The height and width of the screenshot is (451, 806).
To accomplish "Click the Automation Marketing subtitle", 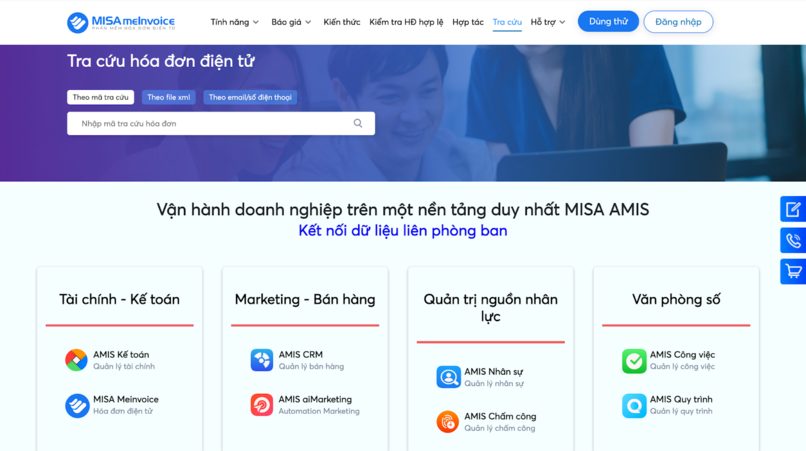I will coord(319,411).
